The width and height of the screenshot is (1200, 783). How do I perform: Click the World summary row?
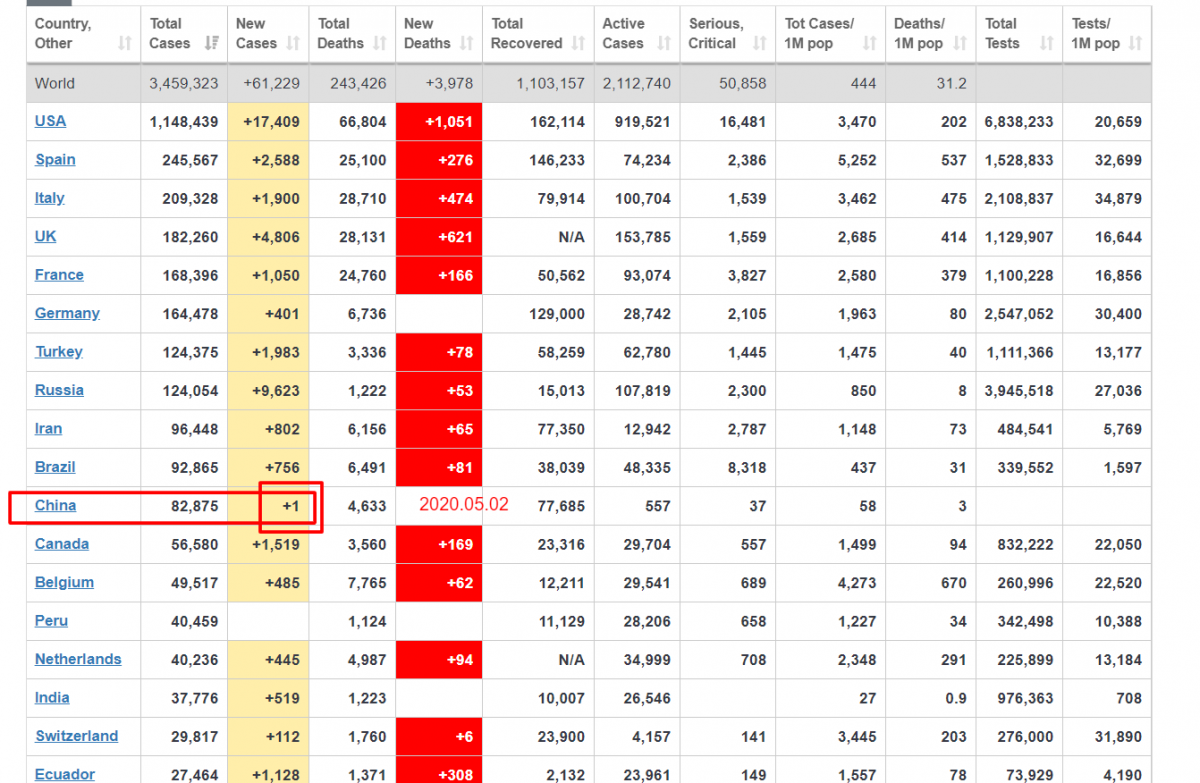(x=55, y=83)
